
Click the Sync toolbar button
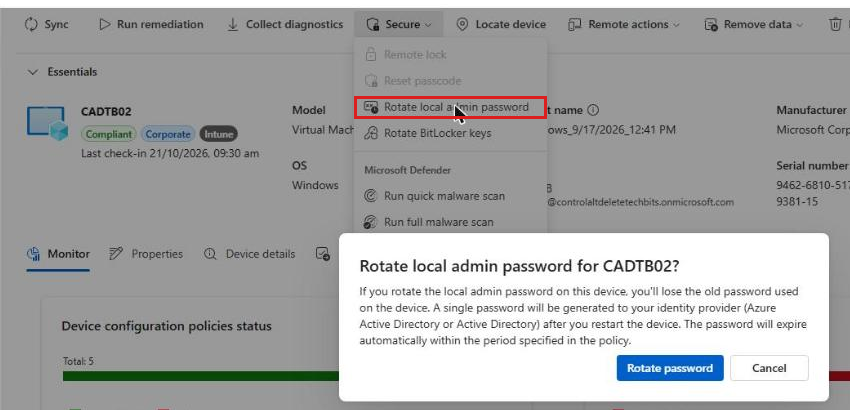47,24
